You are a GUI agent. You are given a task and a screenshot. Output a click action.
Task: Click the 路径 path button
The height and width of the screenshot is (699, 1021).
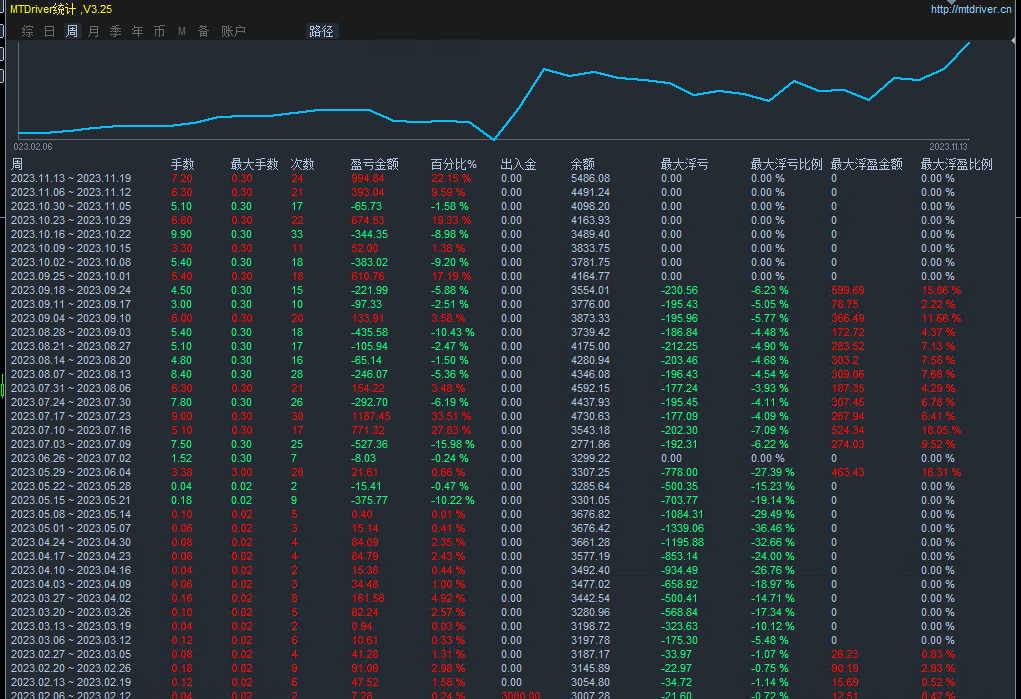(321, 31)
